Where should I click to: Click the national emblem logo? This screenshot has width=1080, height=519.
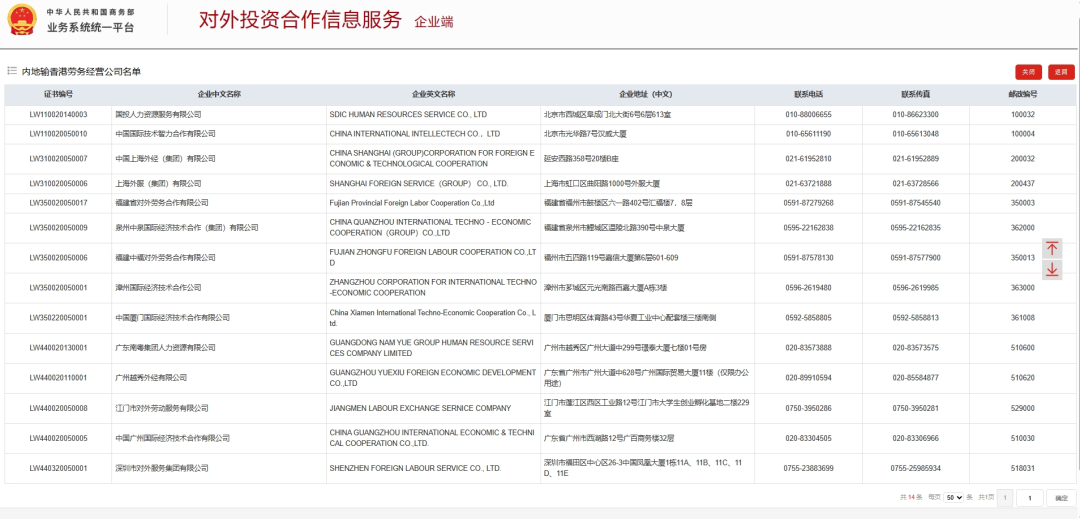[x=21, y=20]
